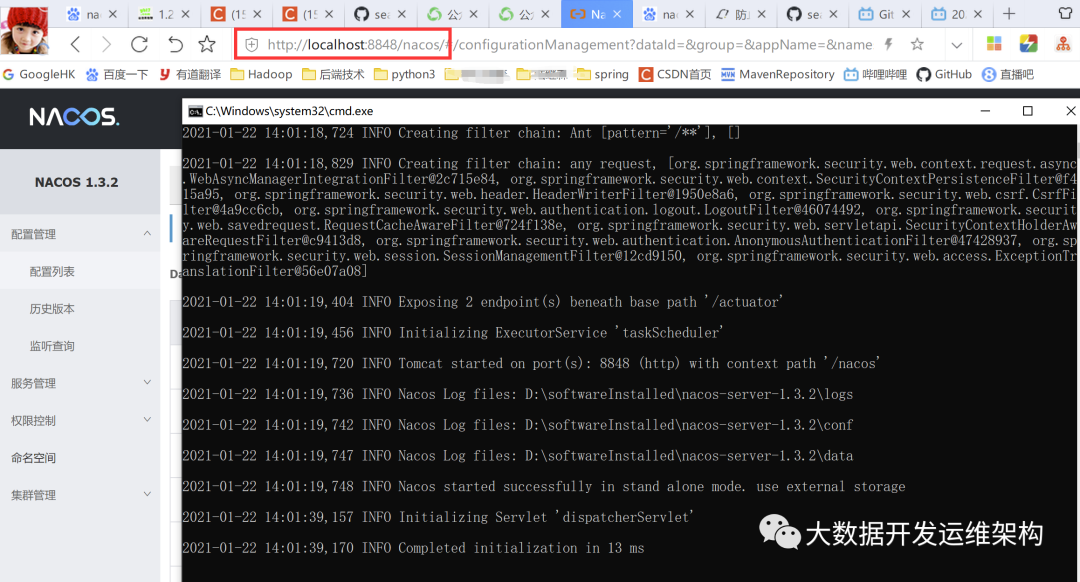This screenshot has height=582, width=1080.
Task: Click the colorful lightning extension icon
Action: pos(1028,44)
